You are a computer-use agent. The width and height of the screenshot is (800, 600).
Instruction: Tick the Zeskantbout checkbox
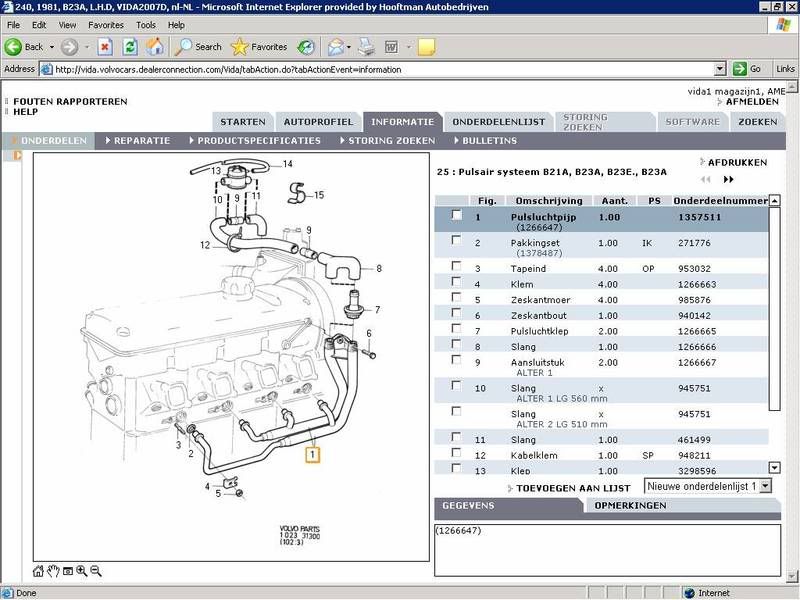pyautogui.click(x=457, y=313)
